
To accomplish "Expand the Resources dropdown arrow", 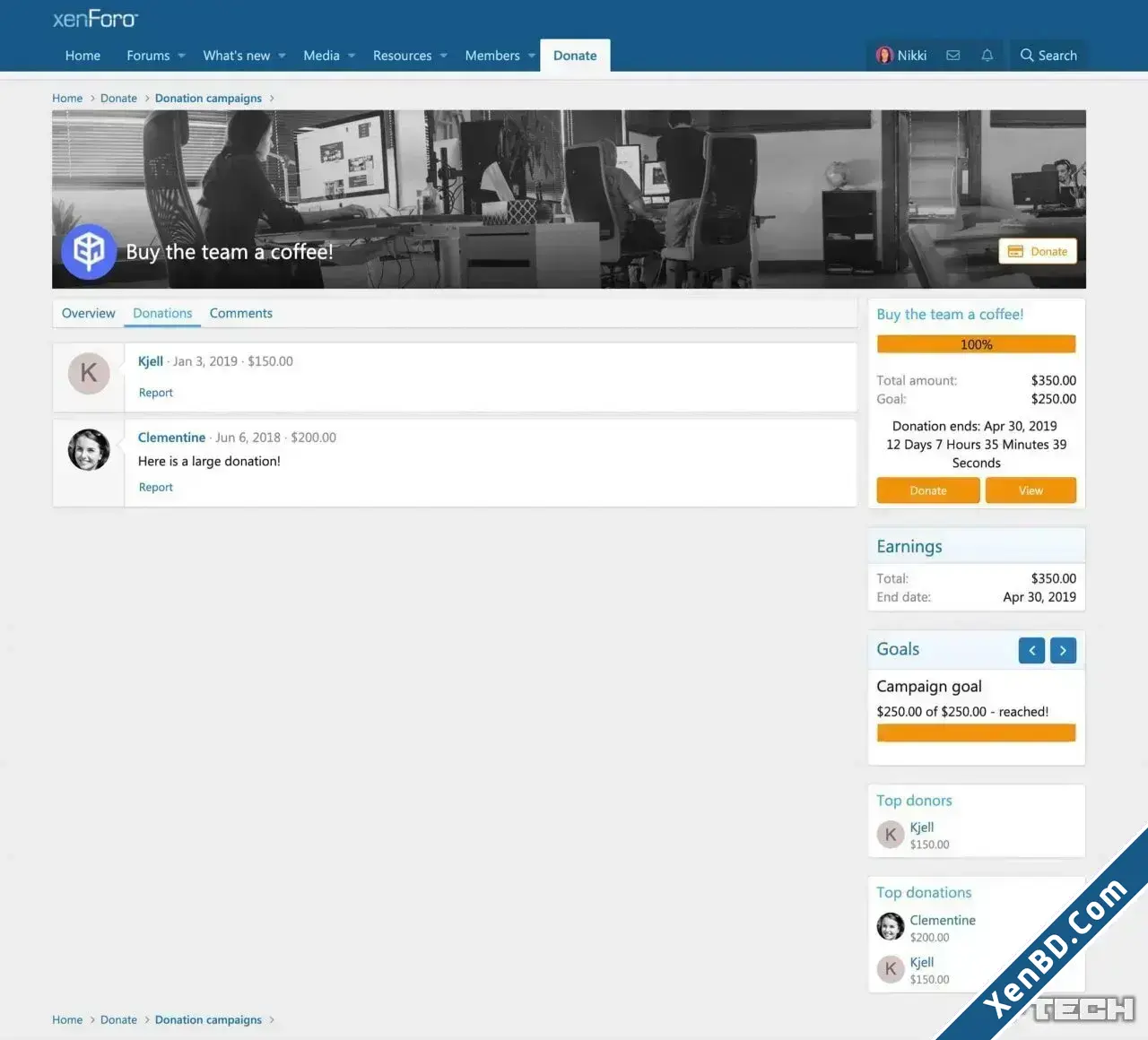I will click(443, 56).
